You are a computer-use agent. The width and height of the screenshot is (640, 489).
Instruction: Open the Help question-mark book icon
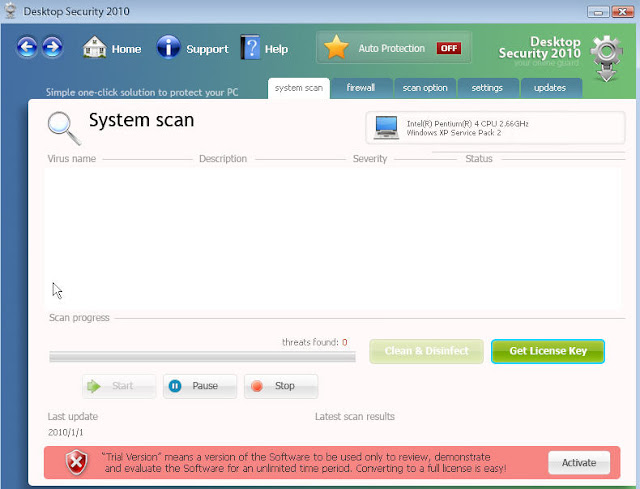click(x=250, y=47)
